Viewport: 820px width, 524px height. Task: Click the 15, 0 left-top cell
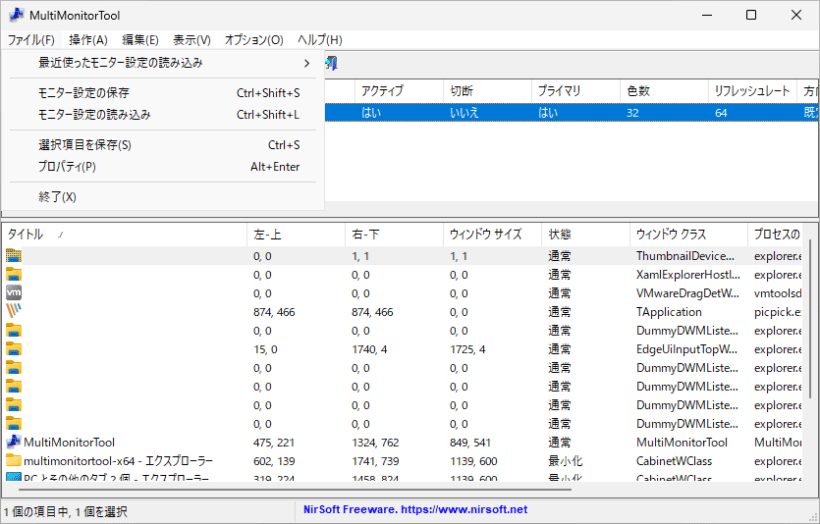coord(265,349)
